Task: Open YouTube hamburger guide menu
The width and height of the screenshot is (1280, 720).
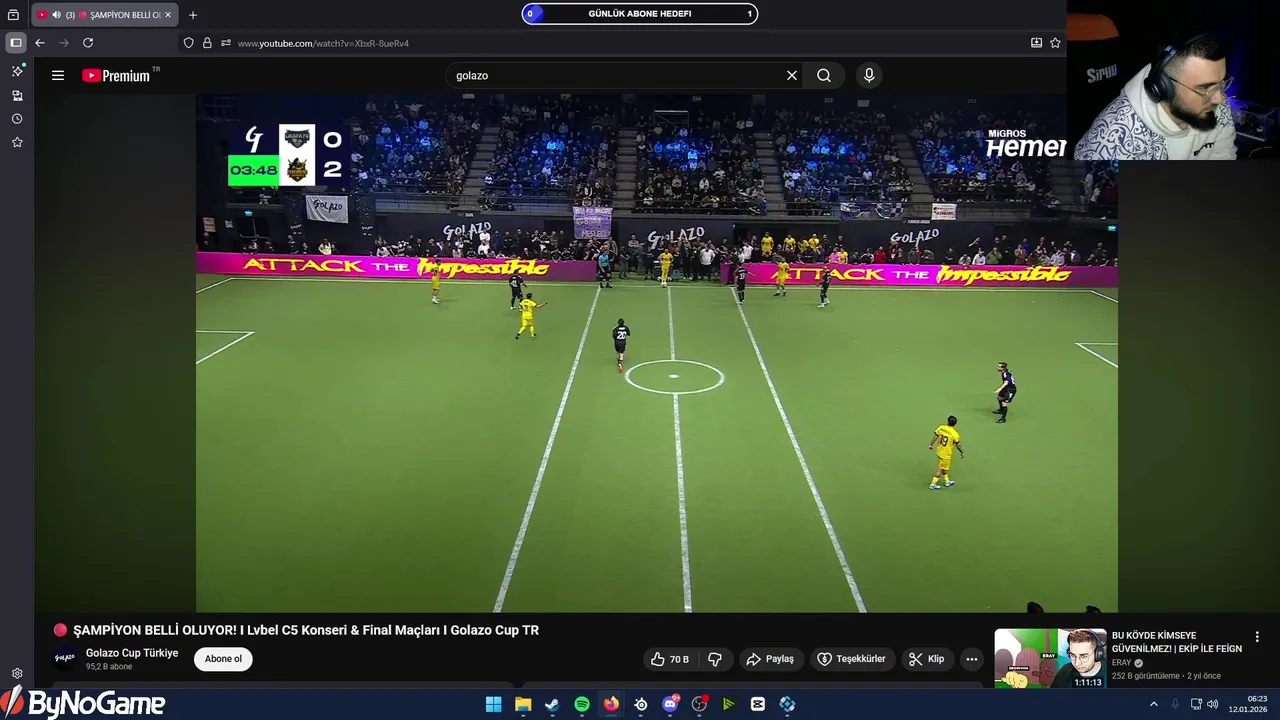Action: tap(58, 75)
